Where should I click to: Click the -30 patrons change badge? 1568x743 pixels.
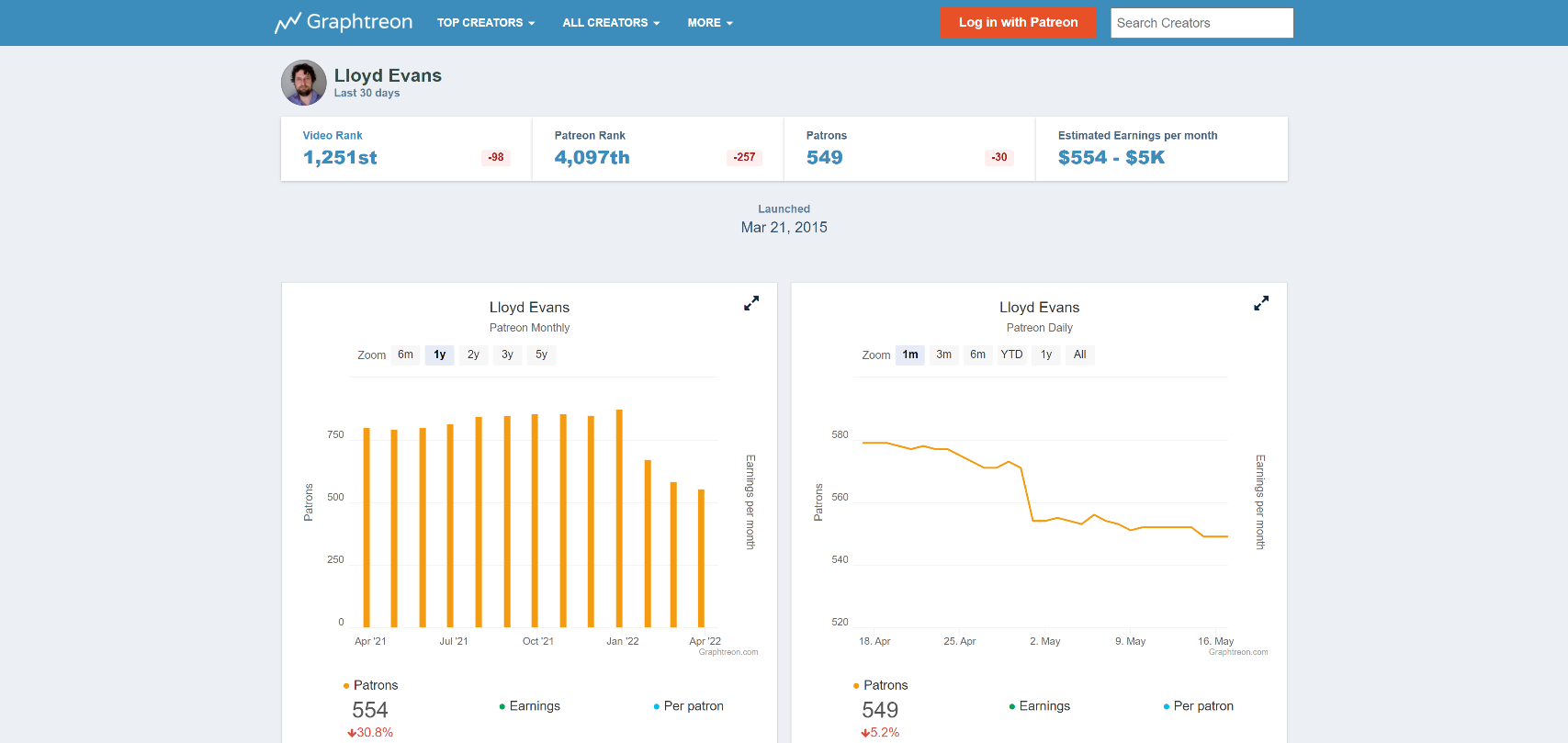coord(999,157)
